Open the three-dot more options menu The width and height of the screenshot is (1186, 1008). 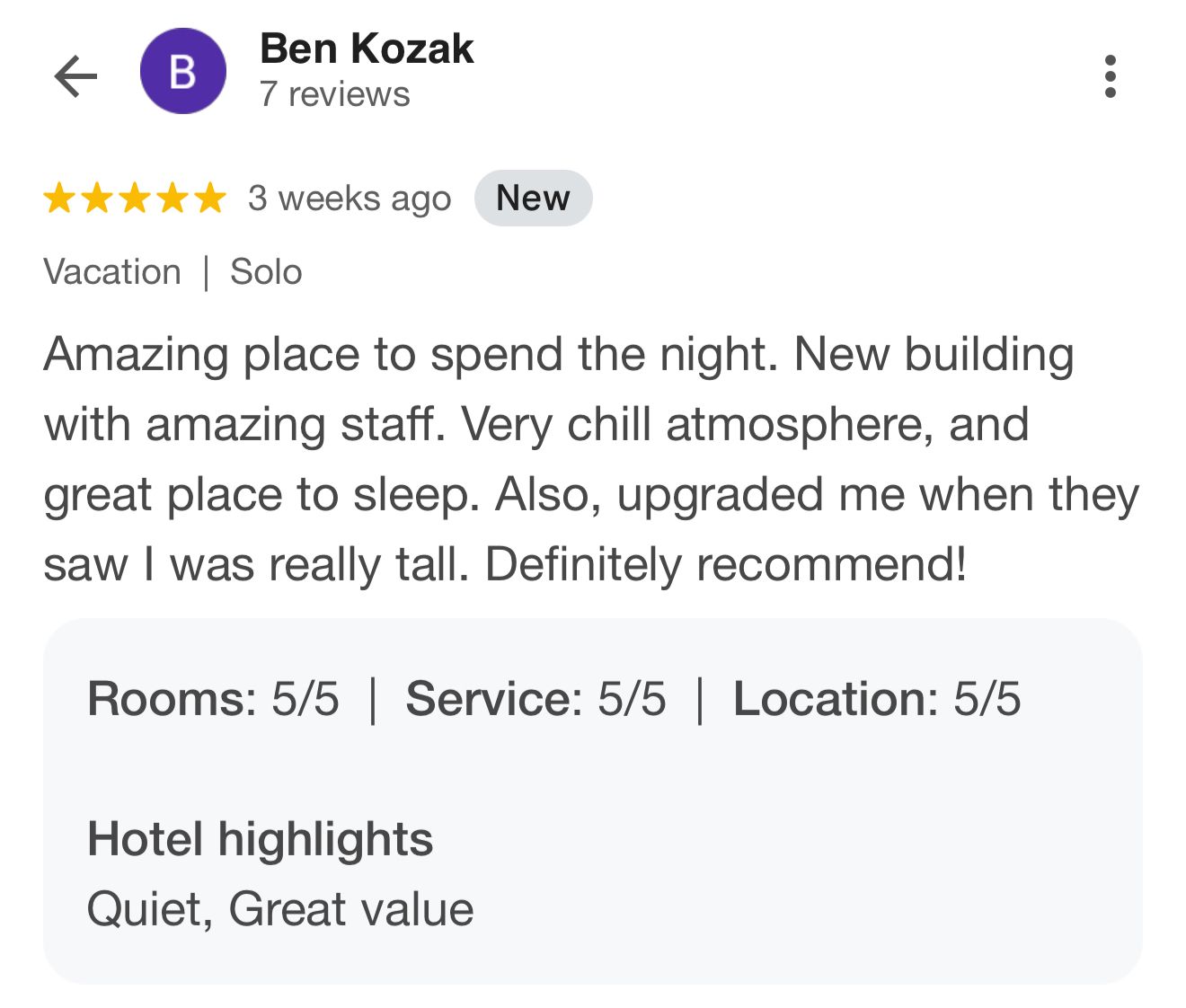(x=1111, y=76)
